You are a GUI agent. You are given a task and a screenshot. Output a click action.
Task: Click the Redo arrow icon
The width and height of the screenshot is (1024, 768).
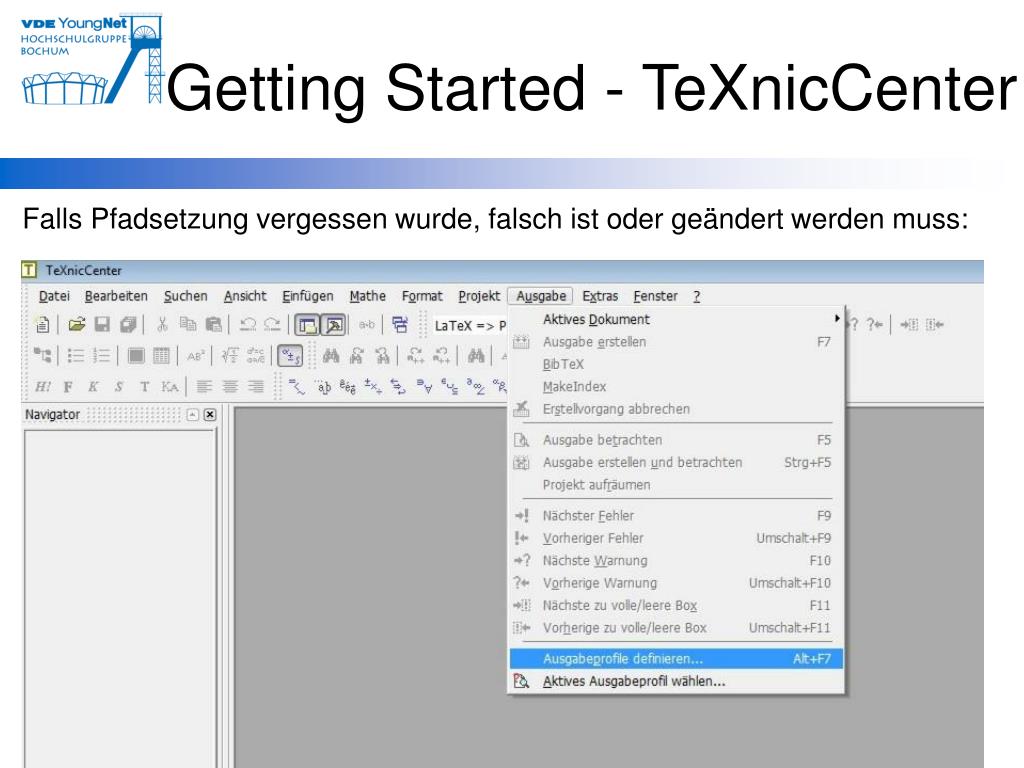click(x=272, y=324)
